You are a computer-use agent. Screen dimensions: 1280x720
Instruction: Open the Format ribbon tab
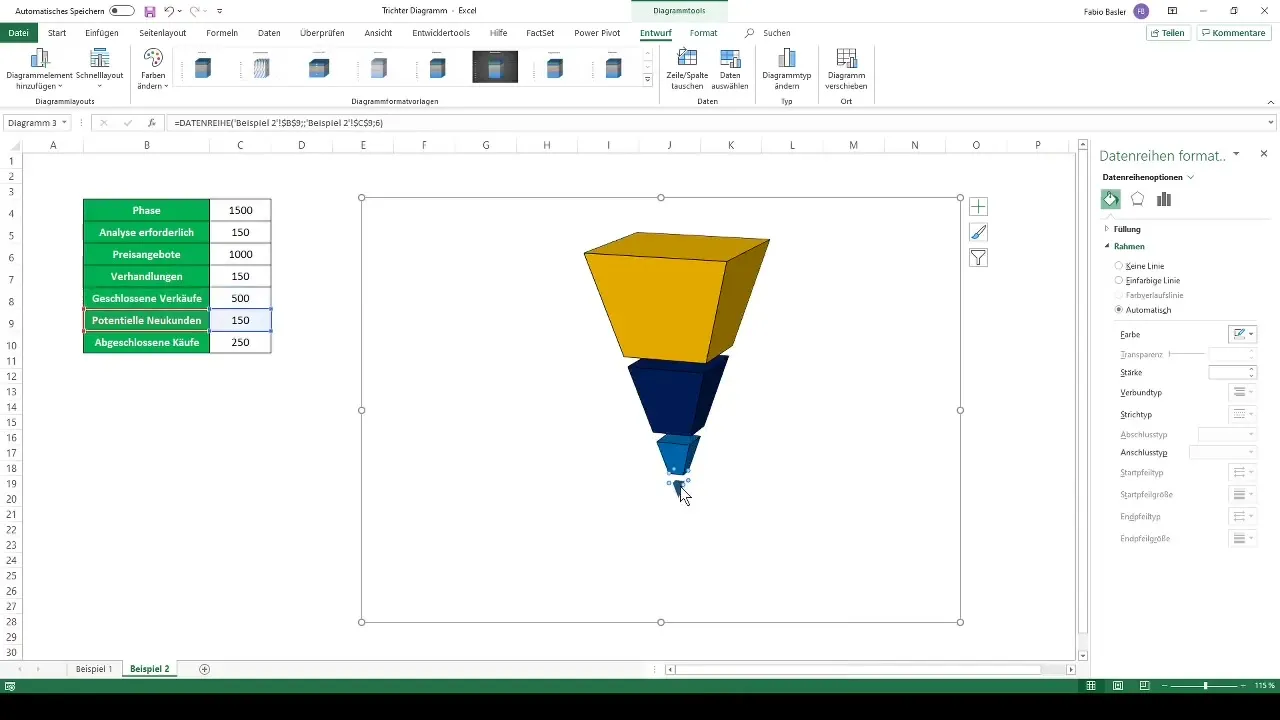pyautogui.click(x=703, y=33)
